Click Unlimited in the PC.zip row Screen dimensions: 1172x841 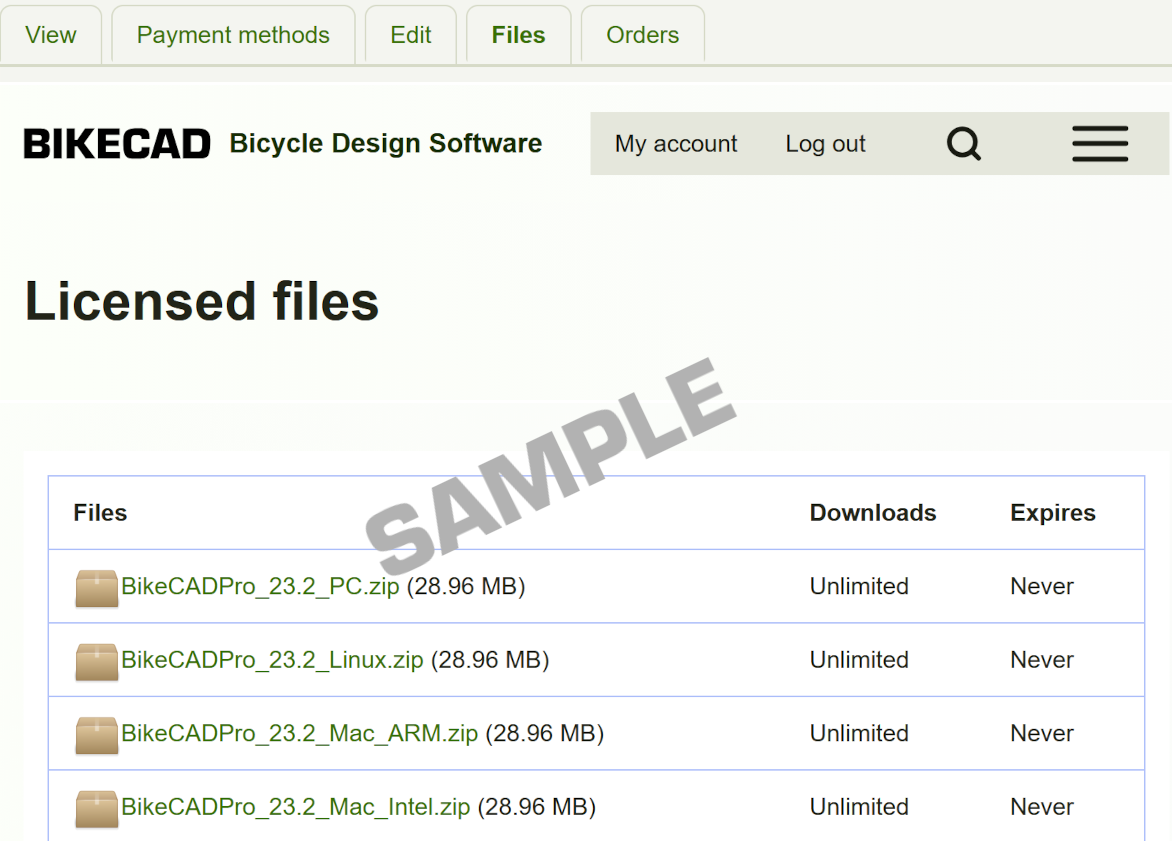[x=860, y=586]
